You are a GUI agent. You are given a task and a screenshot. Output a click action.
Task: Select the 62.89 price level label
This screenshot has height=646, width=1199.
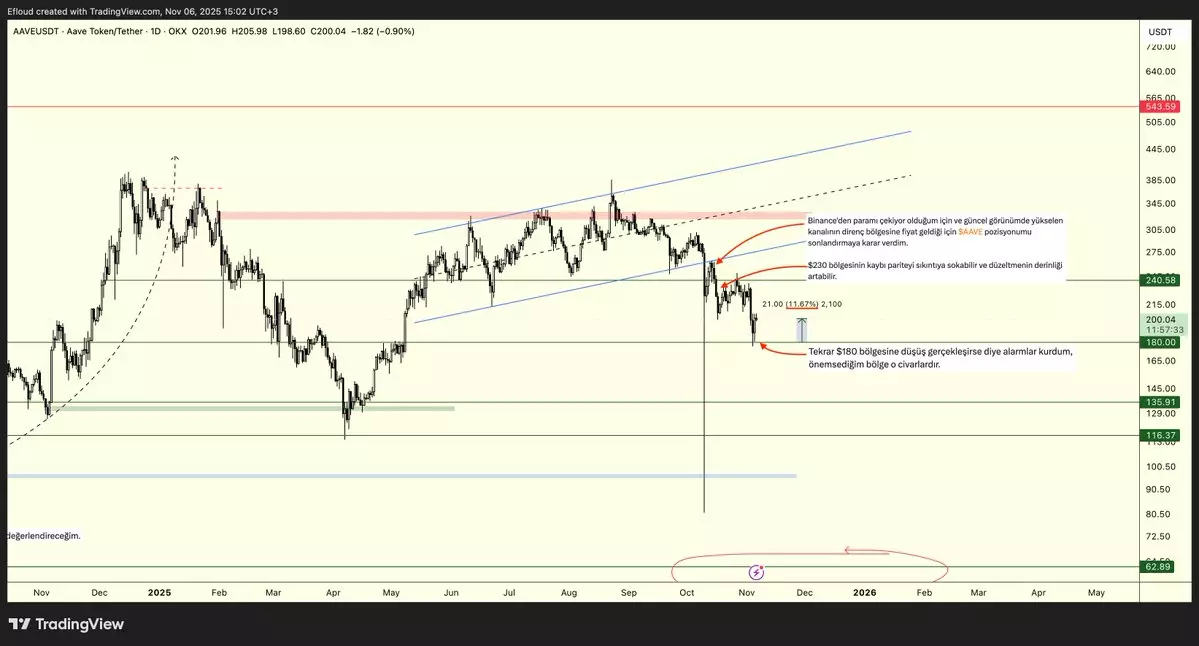click(1160, 567)
